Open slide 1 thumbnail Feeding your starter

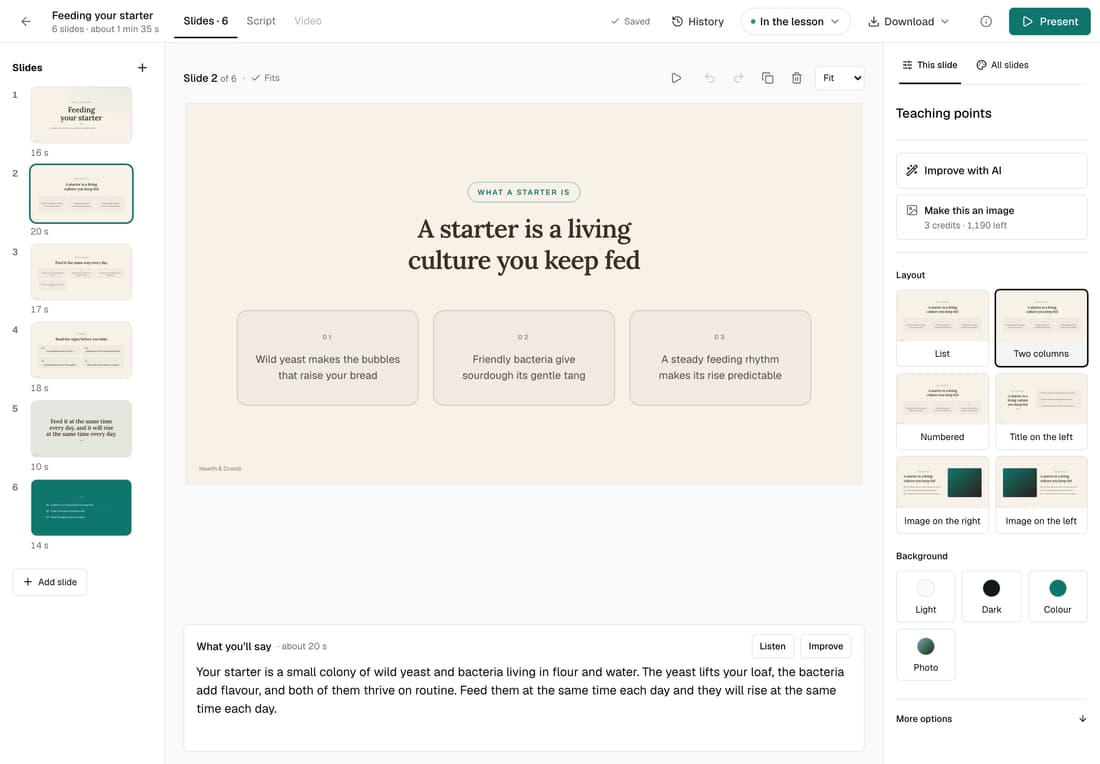[x=81, y=115]
